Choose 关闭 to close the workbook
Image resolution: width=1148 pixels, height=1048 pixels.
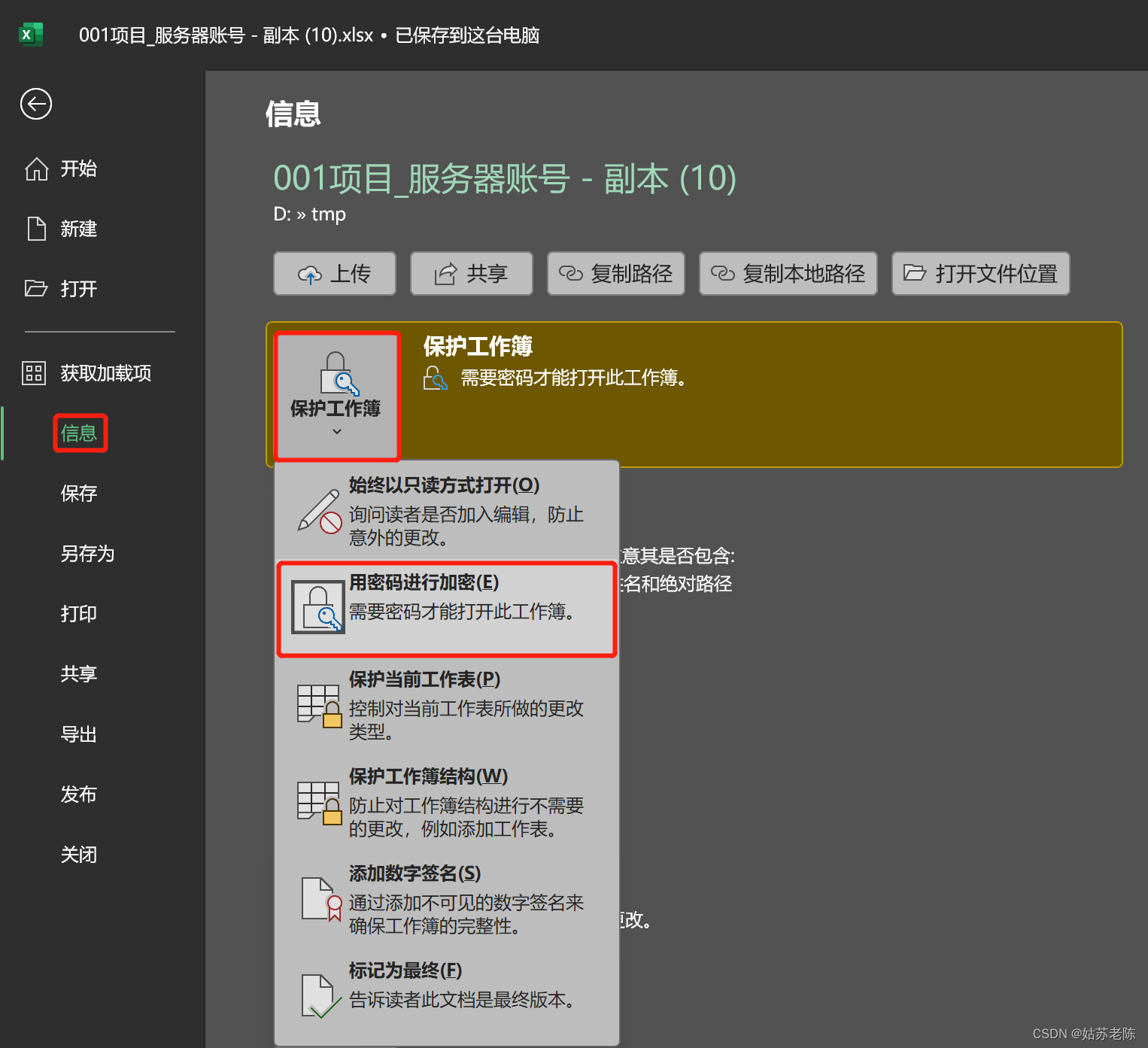78,855
